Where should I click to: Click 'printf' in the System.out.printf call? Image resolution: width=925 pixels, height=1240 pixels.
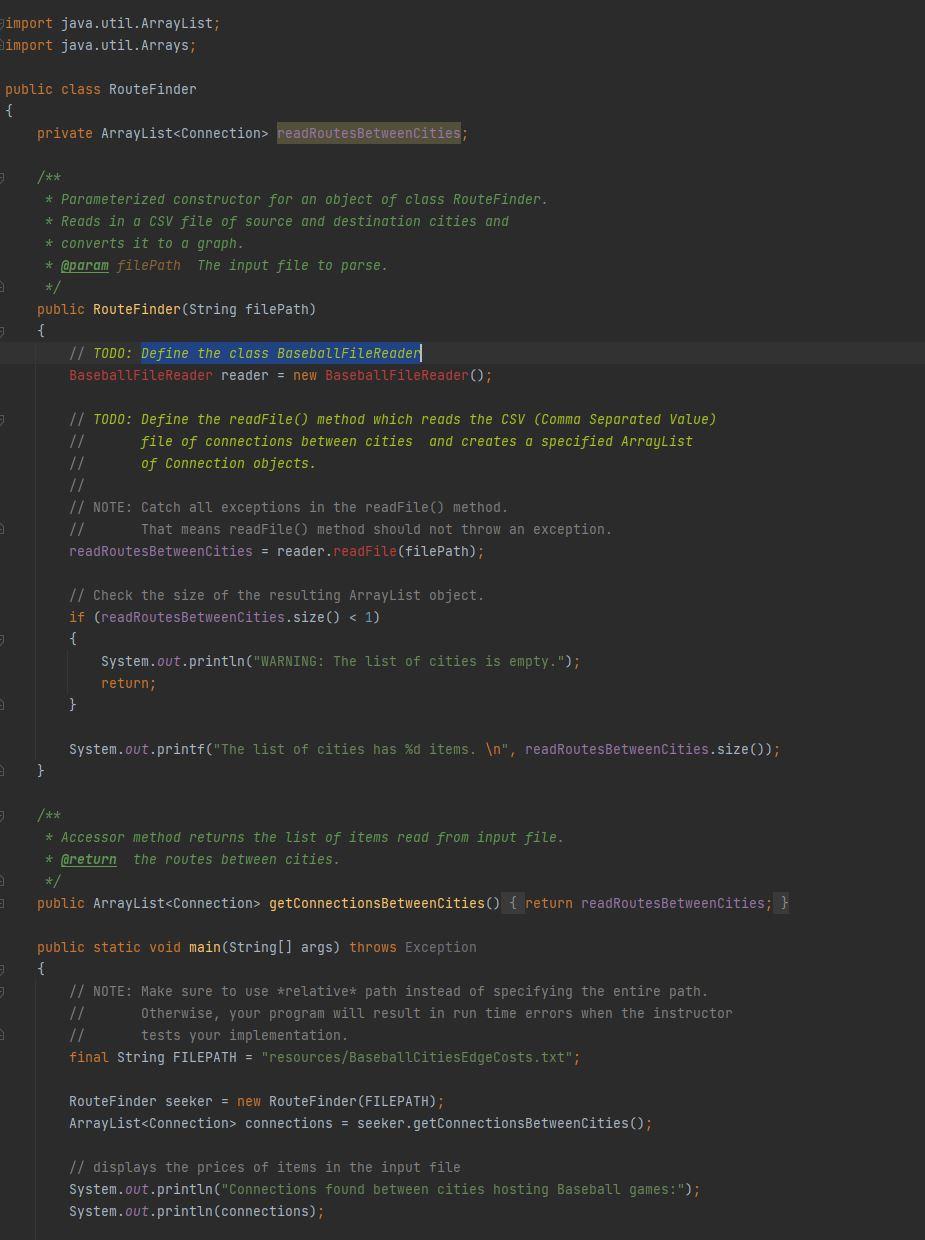point(181,749)
